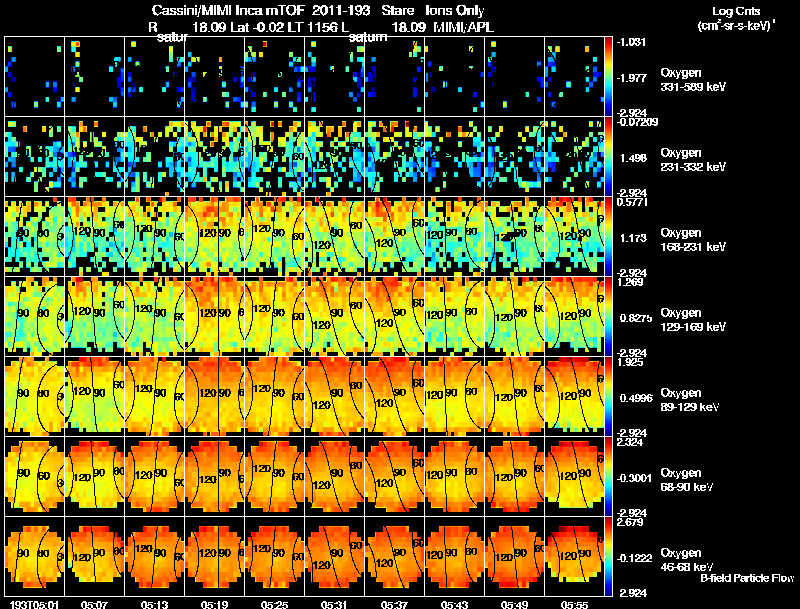Select the 05:25 panel in Oxygen 231-332 keV row
The height and width of the screenshot is (609, 800).
tap(274, 157)
